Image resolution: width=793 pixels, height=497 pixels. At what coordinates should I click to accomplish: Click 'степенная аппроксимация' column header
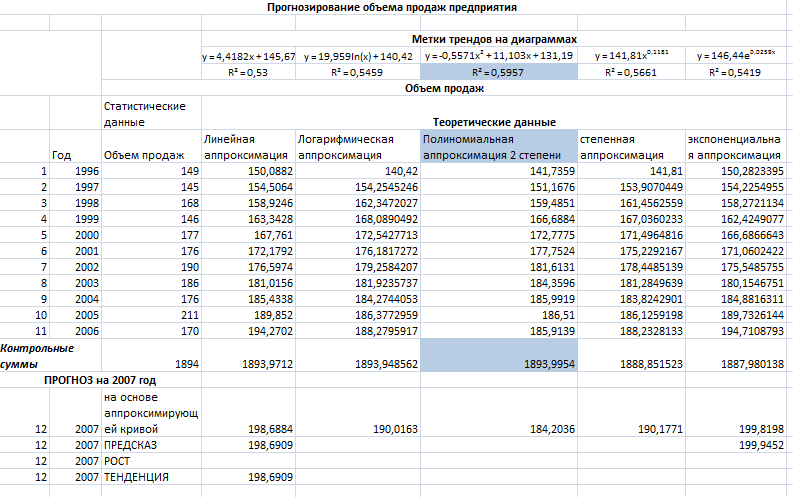tap(631, 147)
